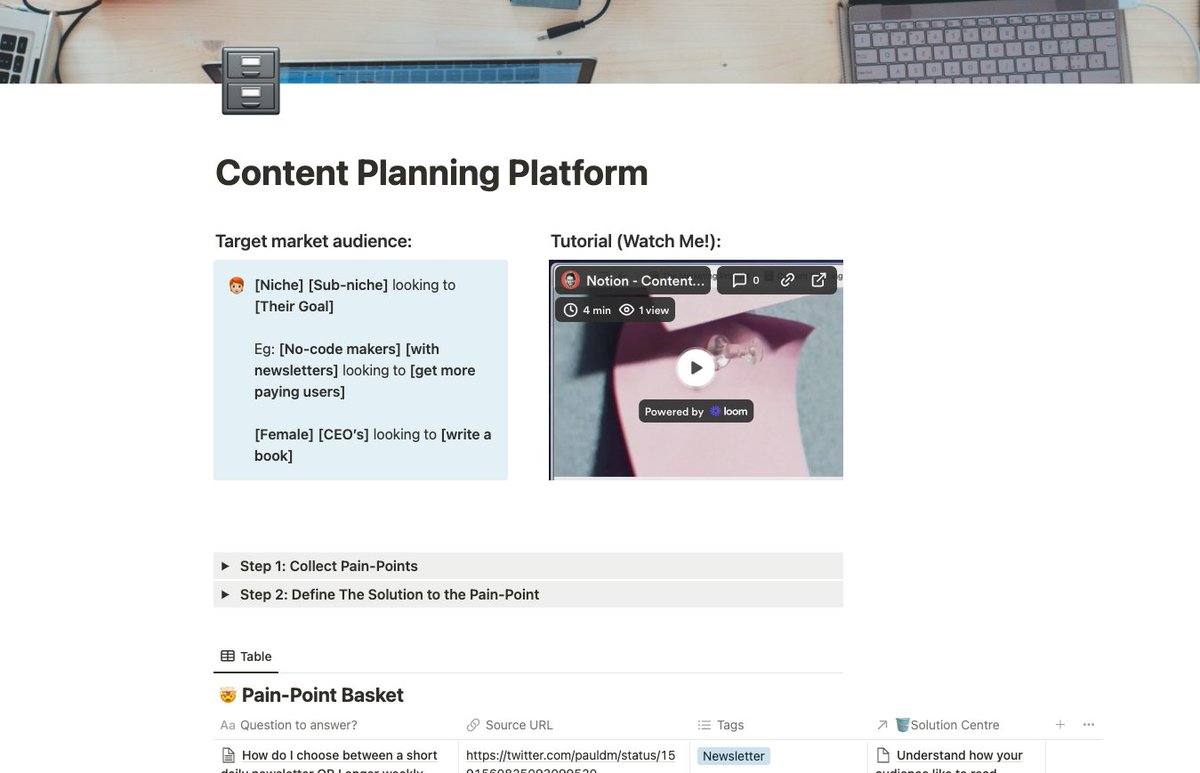This screenshot has height=773, width=1200.
Task: Open Understand how your audience page
Action: click(959, 756)
